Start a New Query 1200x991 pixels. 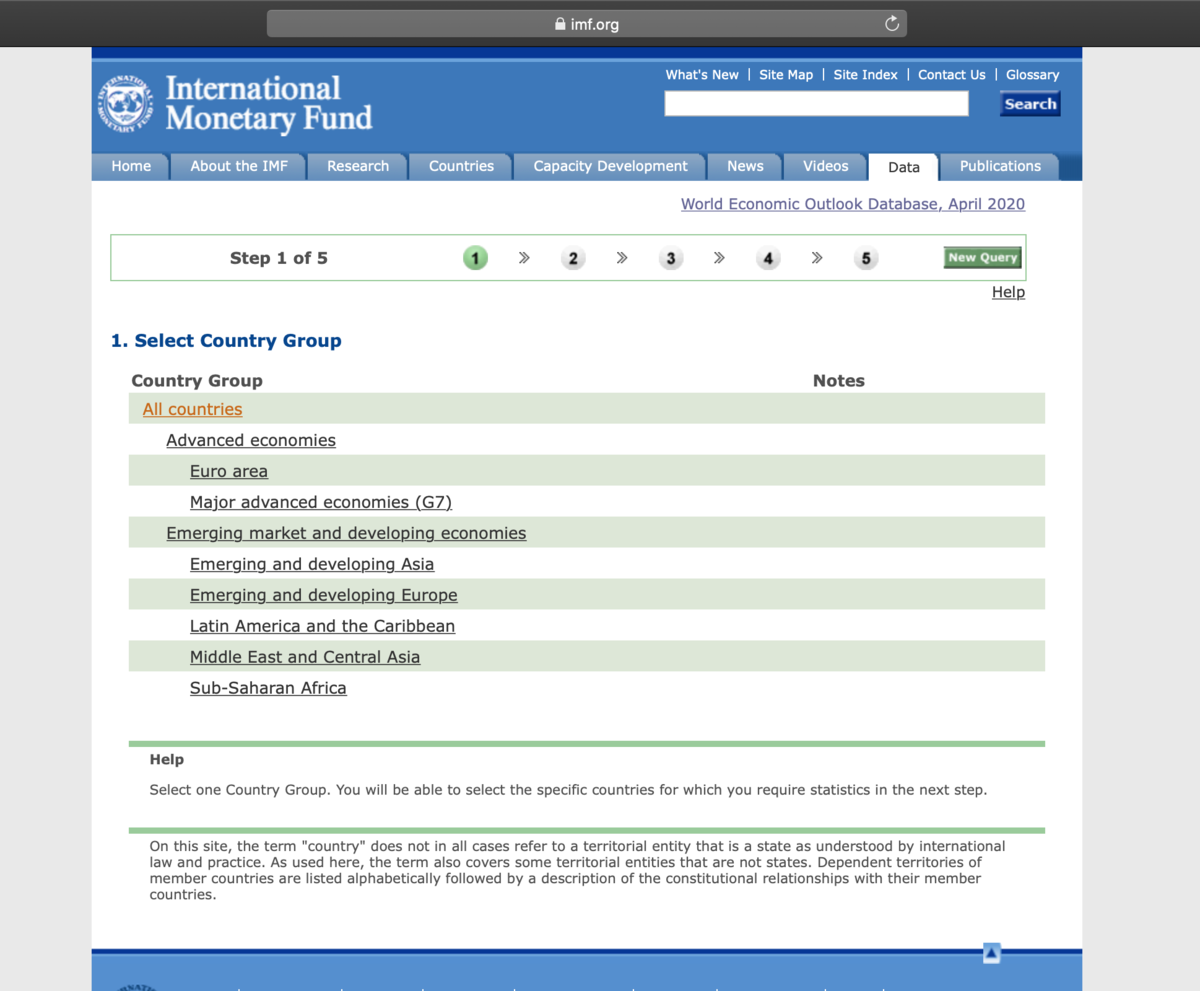pos(983,258)
